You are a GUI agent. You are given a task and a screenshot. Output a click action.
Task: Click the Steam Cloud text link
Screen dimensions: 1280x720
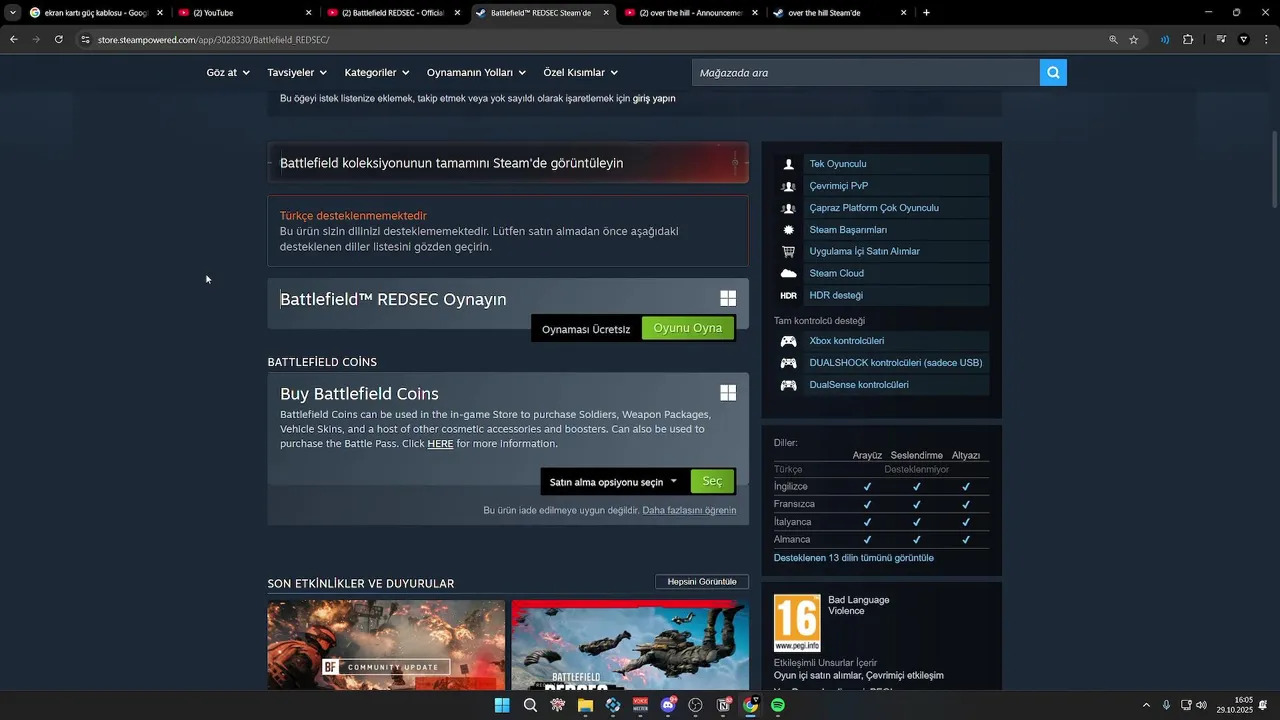pyautogui.click(x=836, y=273)
